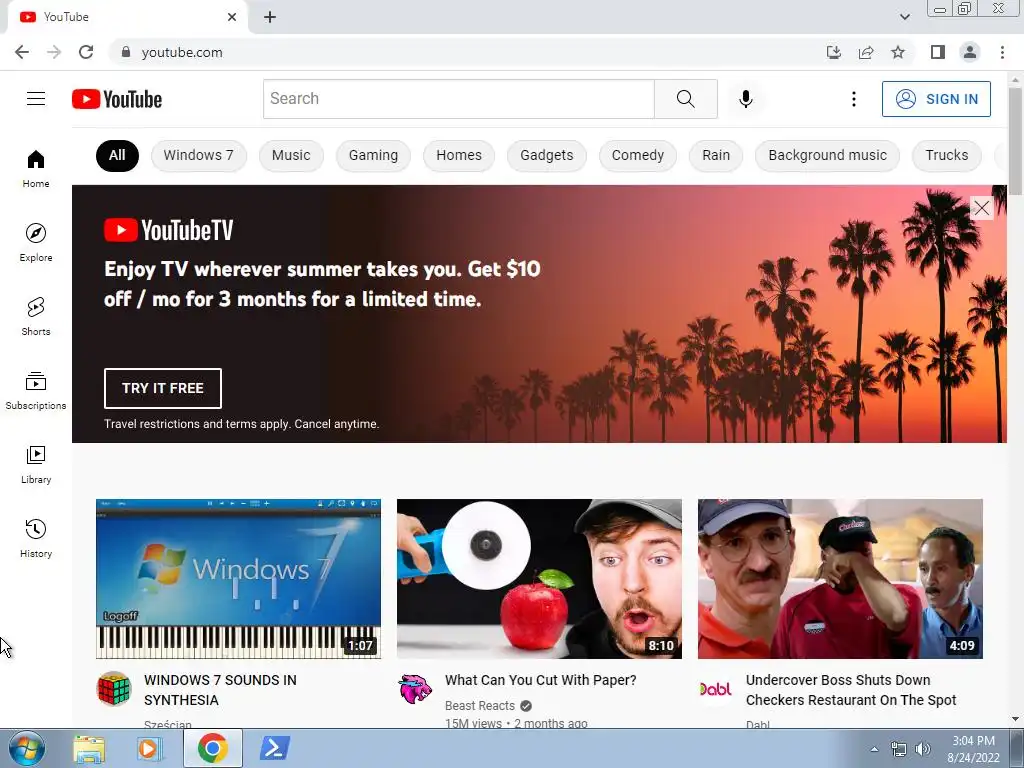Reload the page
Image resolution: width=1024 pixels, height=768 pixels.
[x=86, y=52]
